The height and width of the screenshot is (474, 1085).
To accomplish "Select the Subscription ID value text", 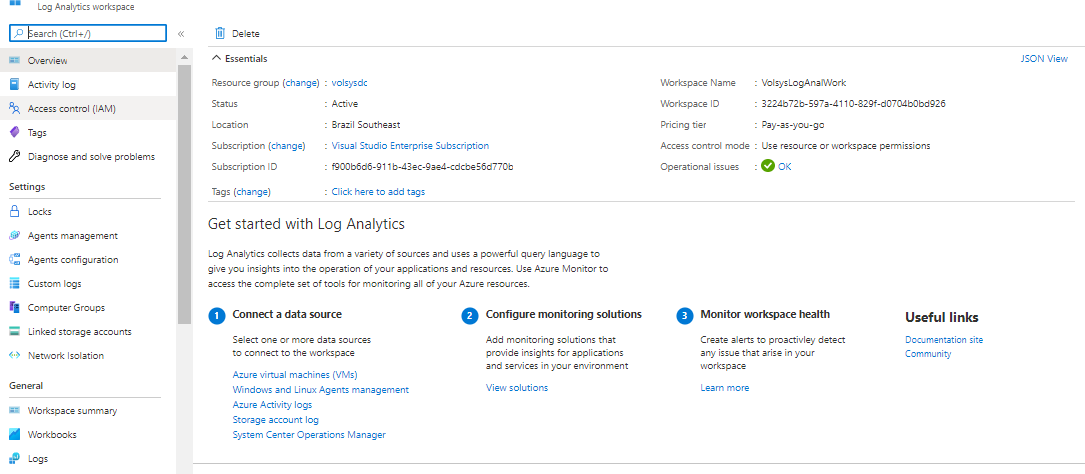I will (422, 167).
